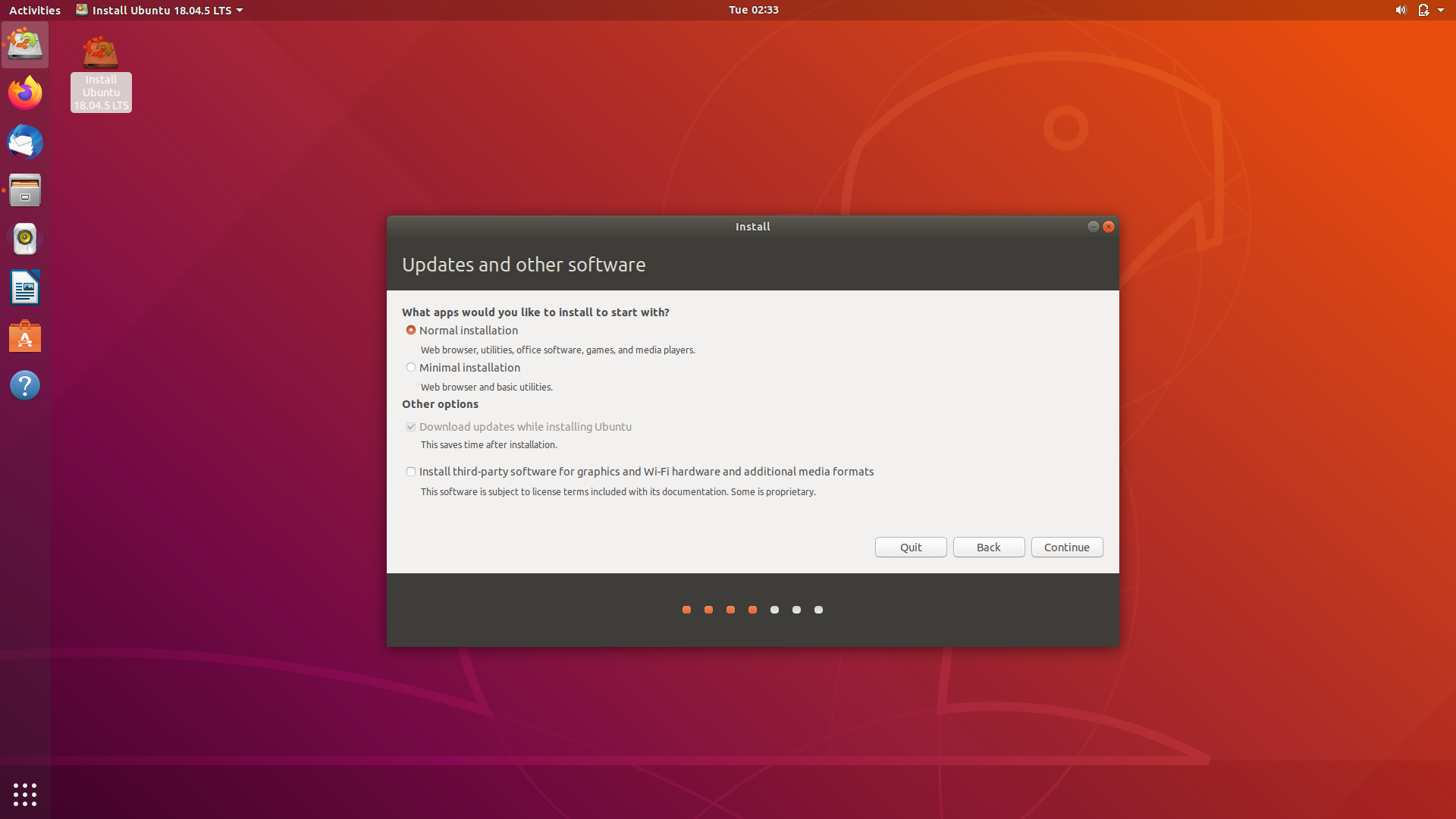The image size is (1456, 819).
Task: Show Applications grid at dock bottom
Action: (25, 794)
